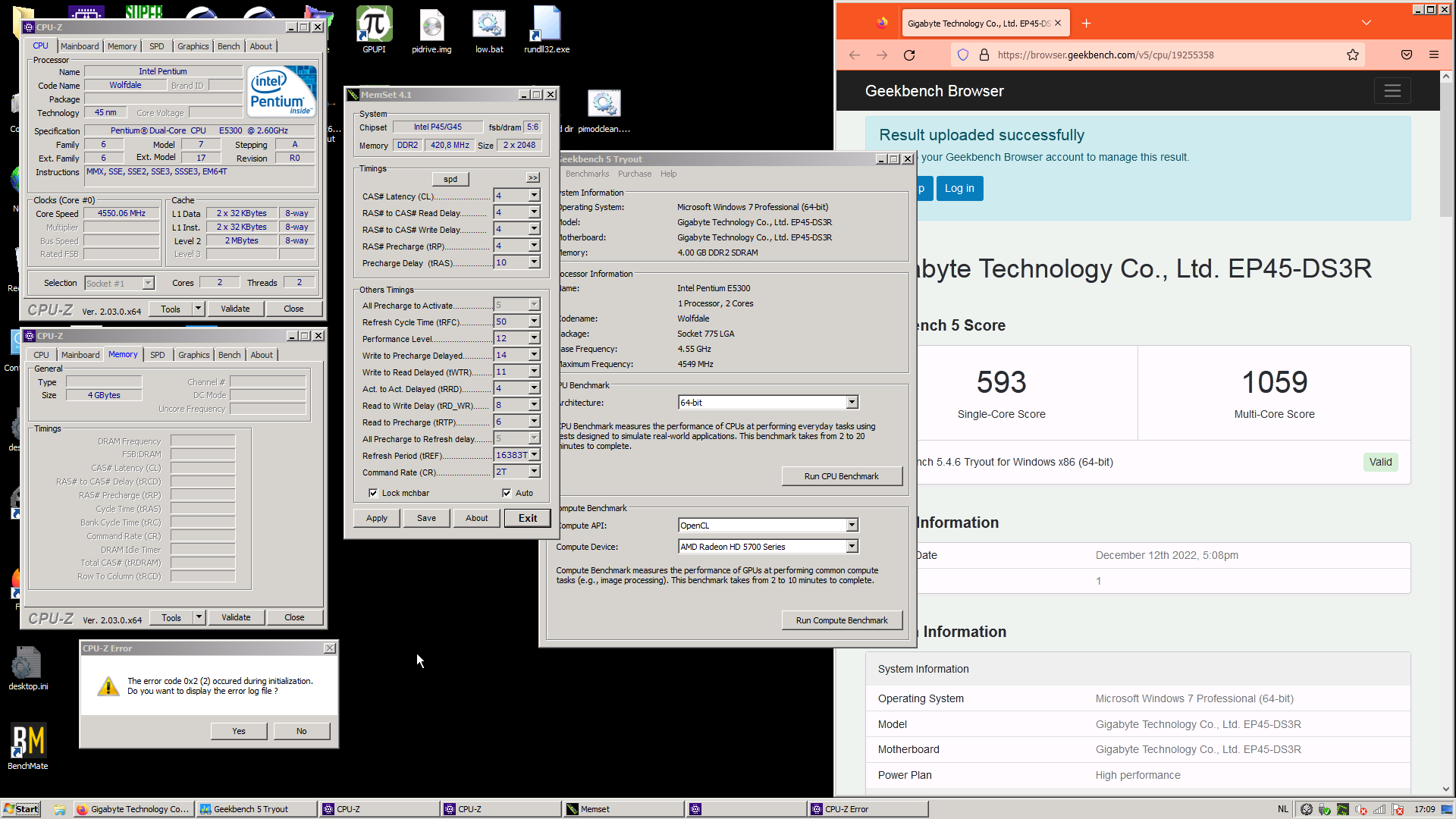Open Graphics tab in lower CPU-Z window

(x=194, y=355)
